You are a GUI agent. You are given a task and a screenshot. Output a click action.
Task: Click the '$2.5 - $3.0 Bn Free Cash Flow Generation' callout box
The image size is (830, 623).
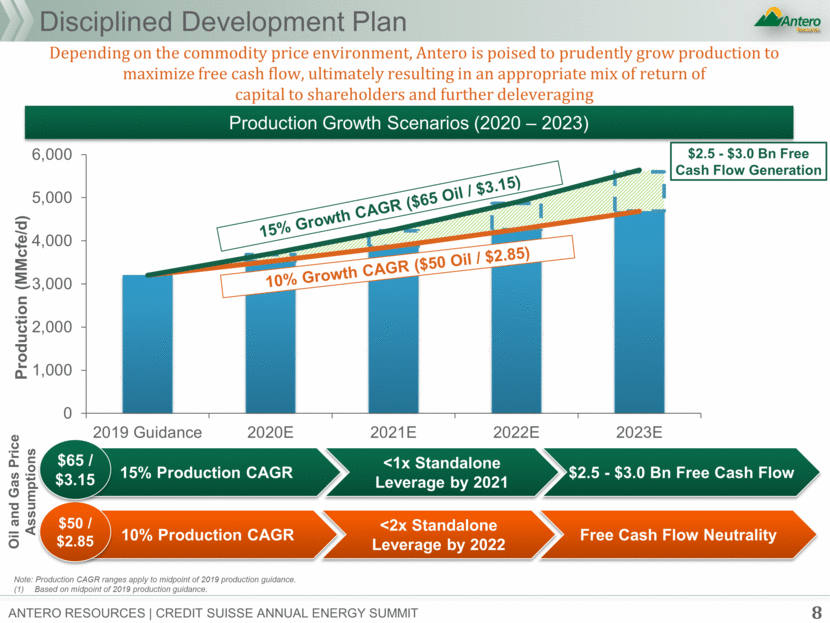click(748, 161)
